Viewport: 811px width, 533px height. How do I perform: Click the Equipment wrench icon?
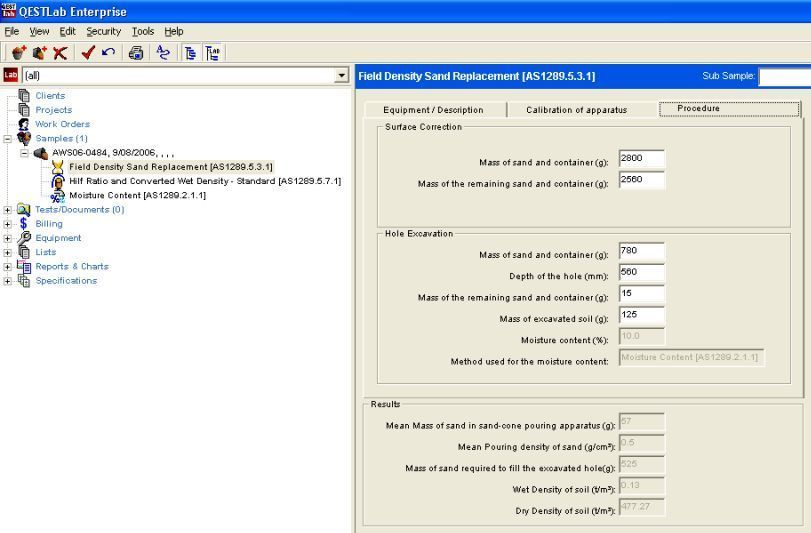(x=24, y=238)
